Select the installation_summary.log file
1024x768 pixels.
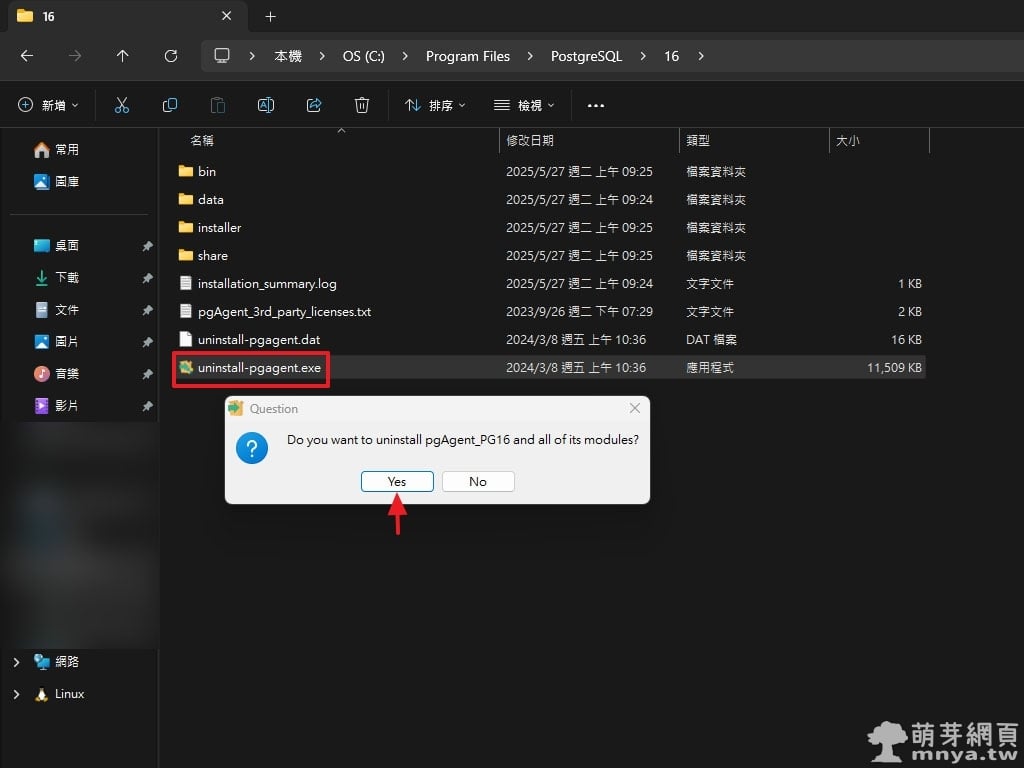(x=267, y=284)
